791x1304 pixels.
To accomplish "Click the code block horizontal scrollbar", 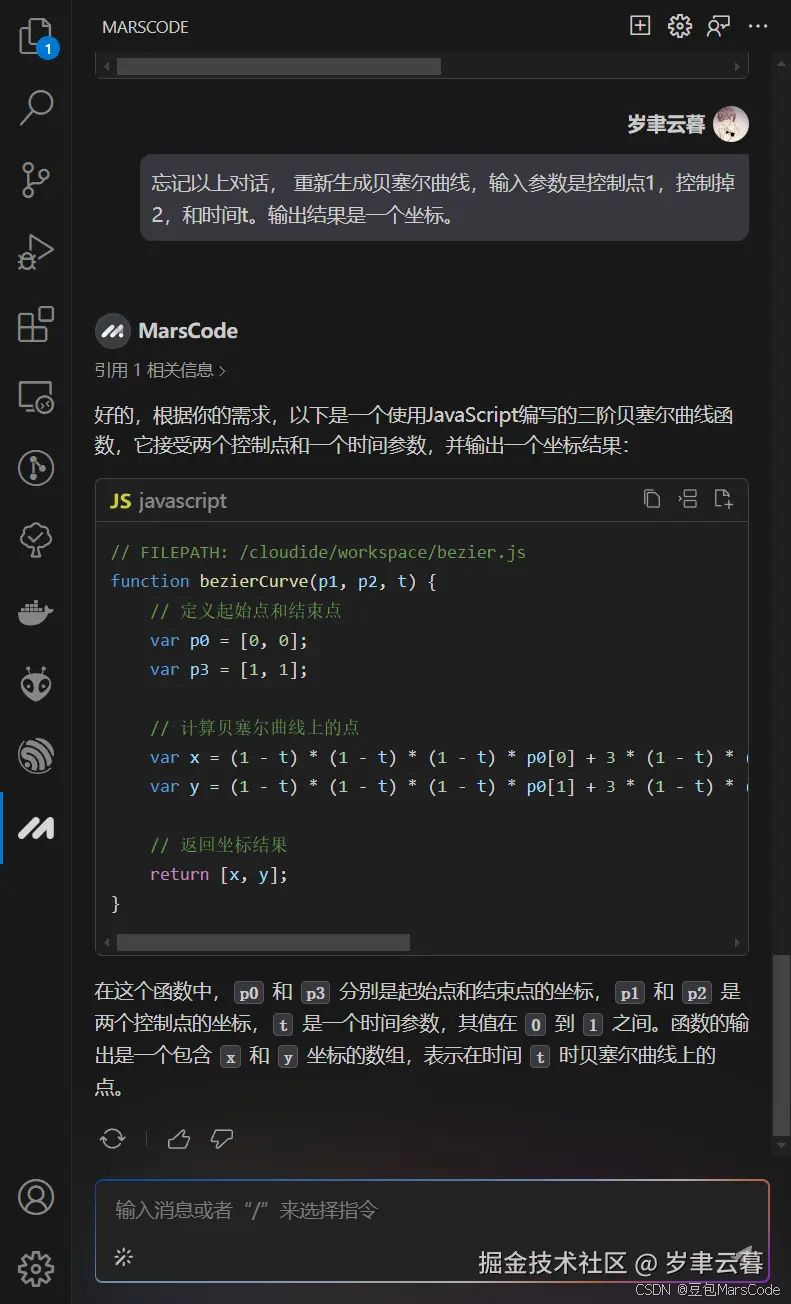I will click(263, 942).
